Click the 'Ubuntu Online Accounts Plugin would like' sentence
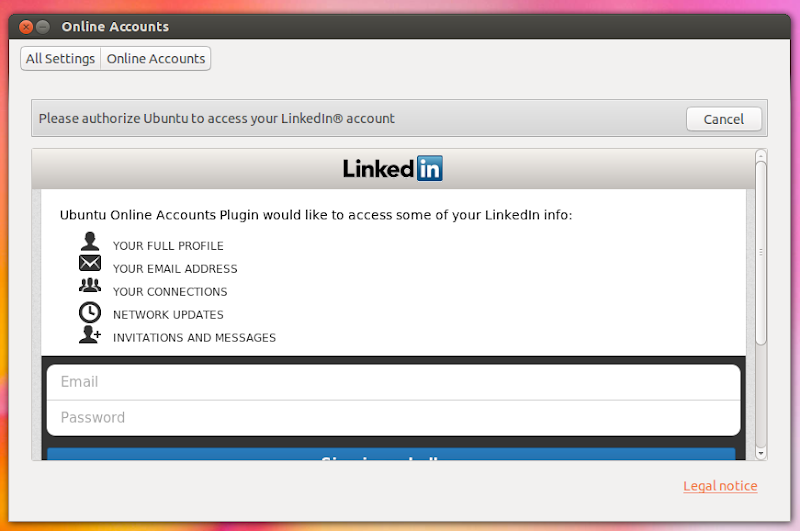This screenshot has width=800, height=531. click(x=316, y=215)
